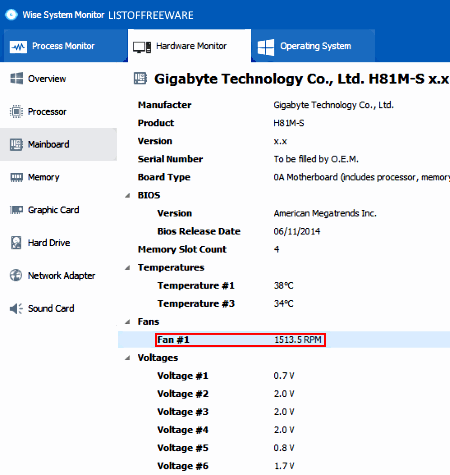Select the Manufacter row label
The height and width of the screenshot is (475, 450).
click(165, 105)
